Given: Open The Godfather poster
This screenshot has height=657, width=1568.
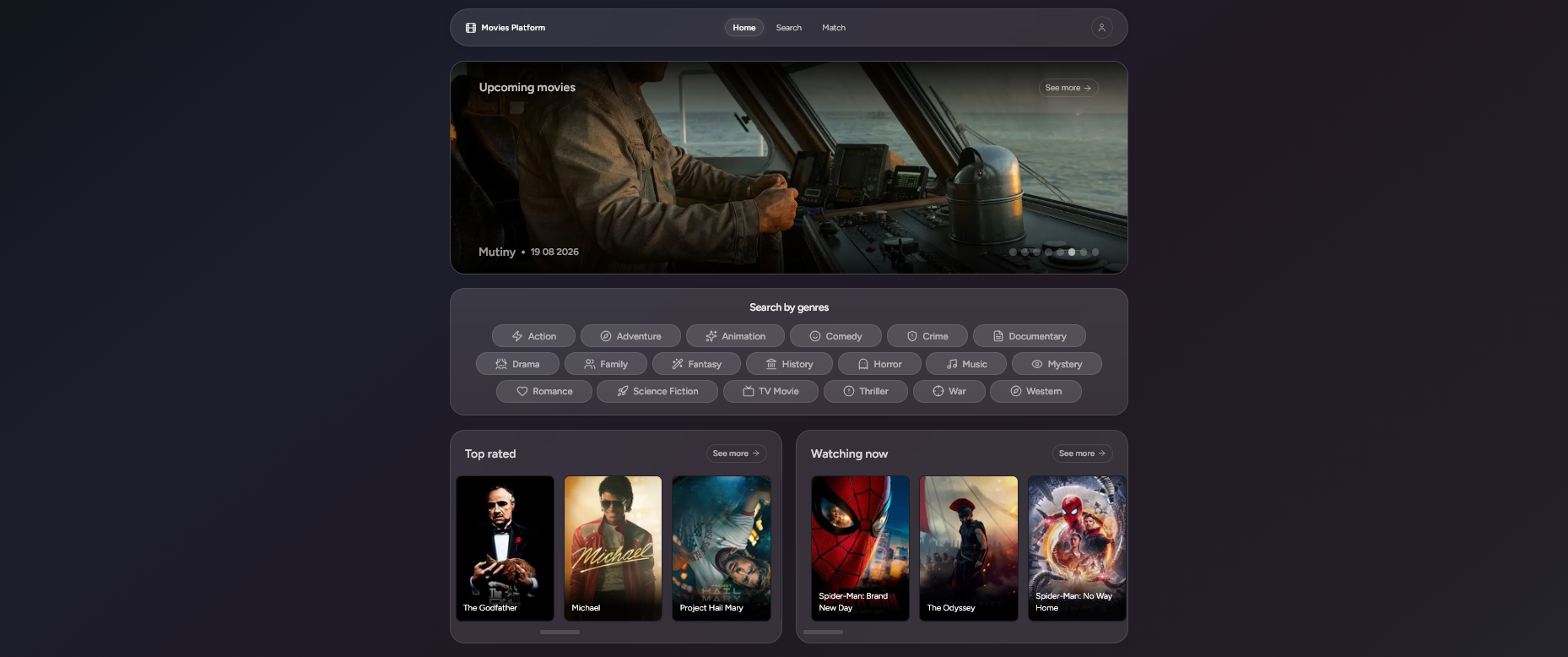Looking at the screenshot, I should coord(505,548).
